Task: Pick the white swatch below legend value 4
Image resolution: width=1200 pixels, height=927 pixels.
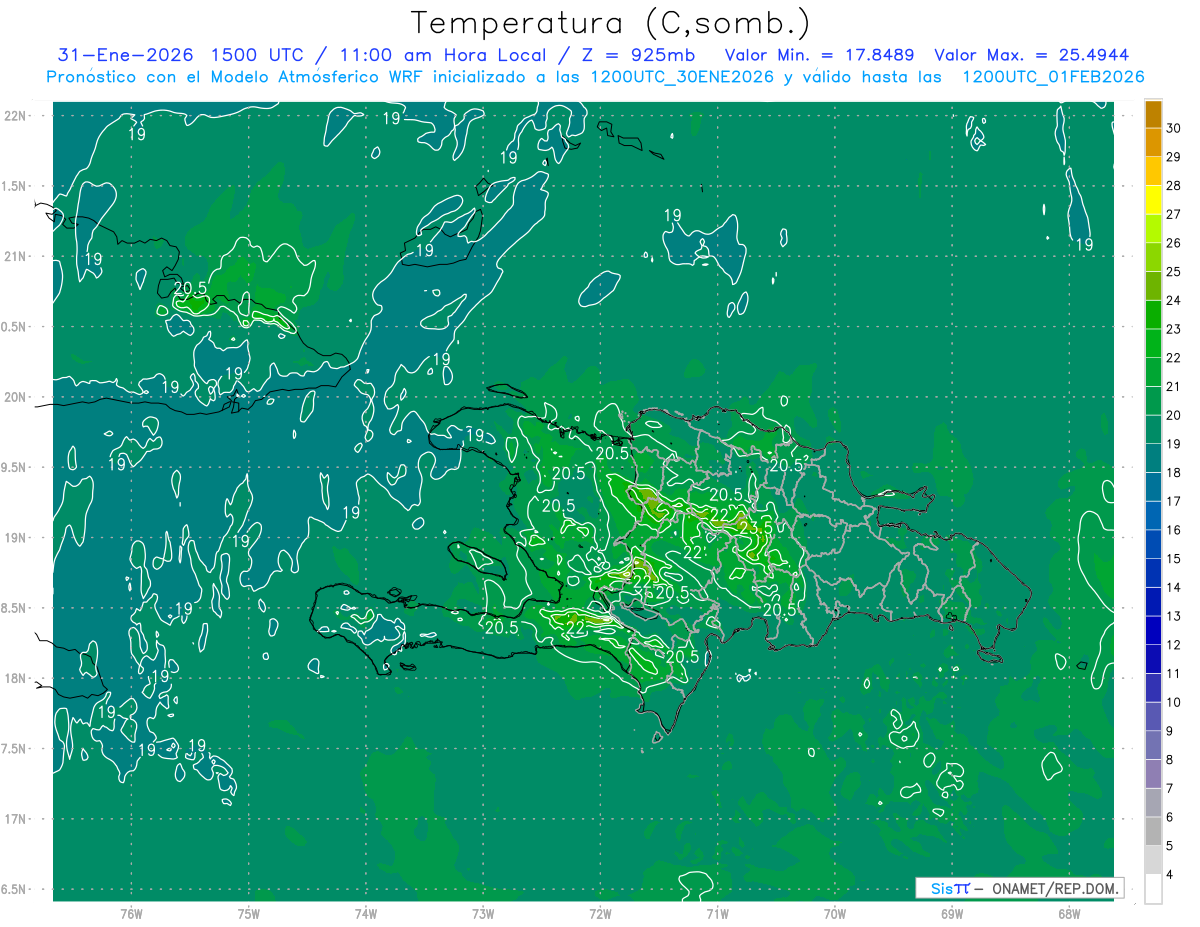Action: pos(1153,890)
